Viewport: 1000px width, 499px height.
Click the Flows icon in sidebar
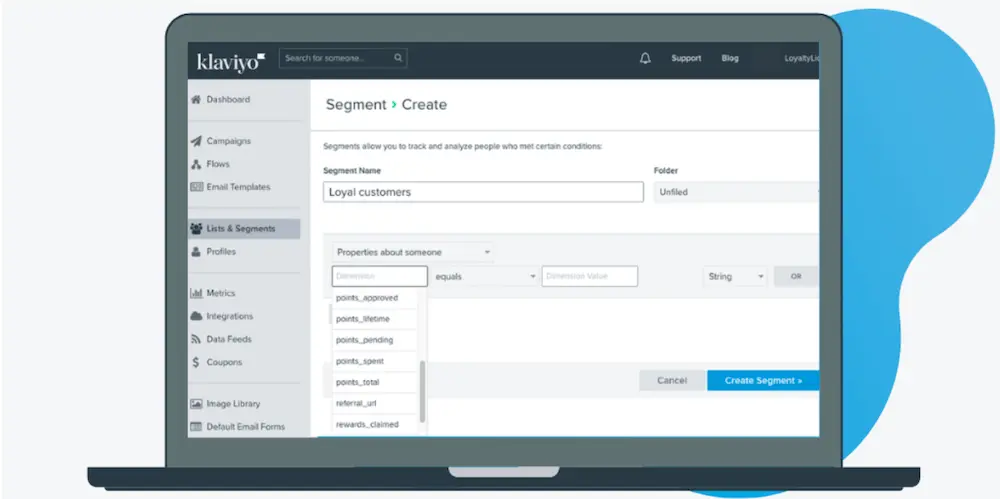coord(196,164)
